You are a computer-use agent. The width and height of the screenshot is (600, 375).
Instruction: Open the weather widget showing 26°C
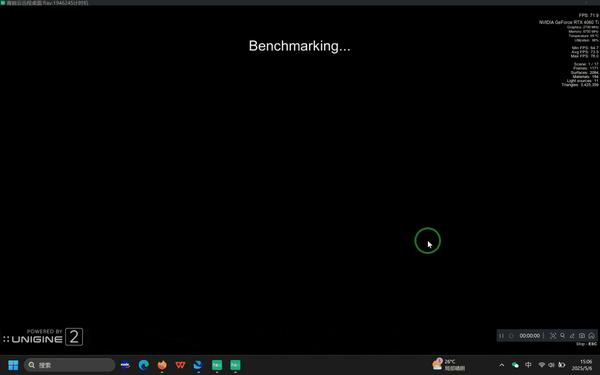point(448,365)
